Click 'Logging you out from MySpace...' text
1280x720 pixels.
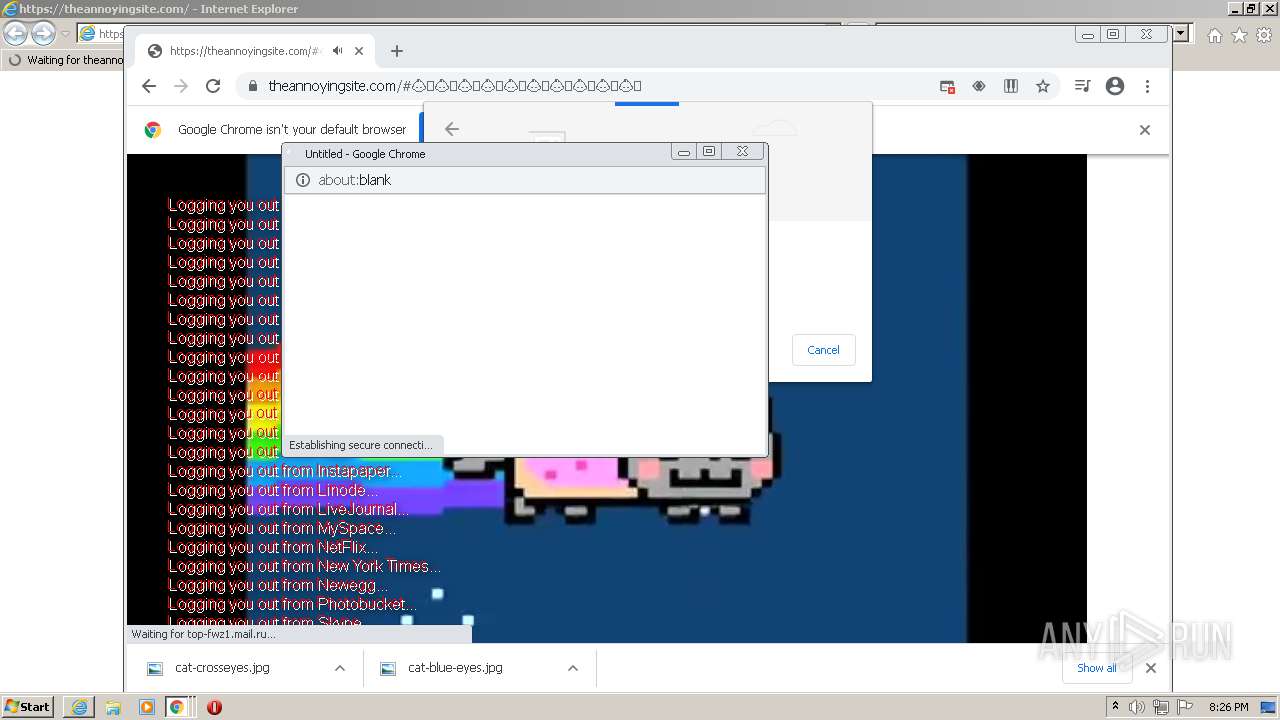[282, 528]
